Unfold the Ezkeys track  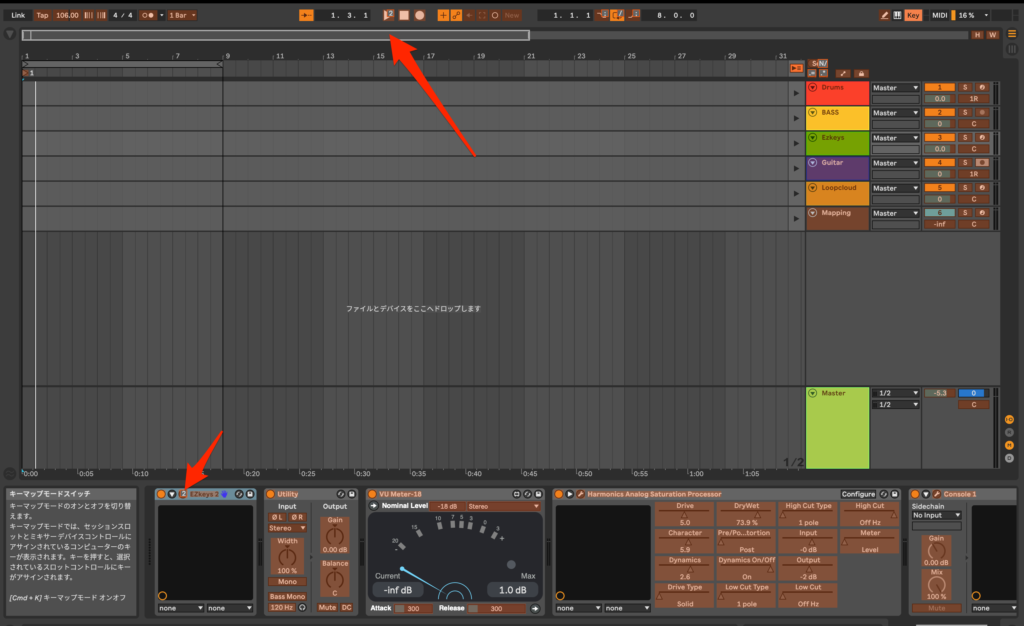[x=812, y=138]
